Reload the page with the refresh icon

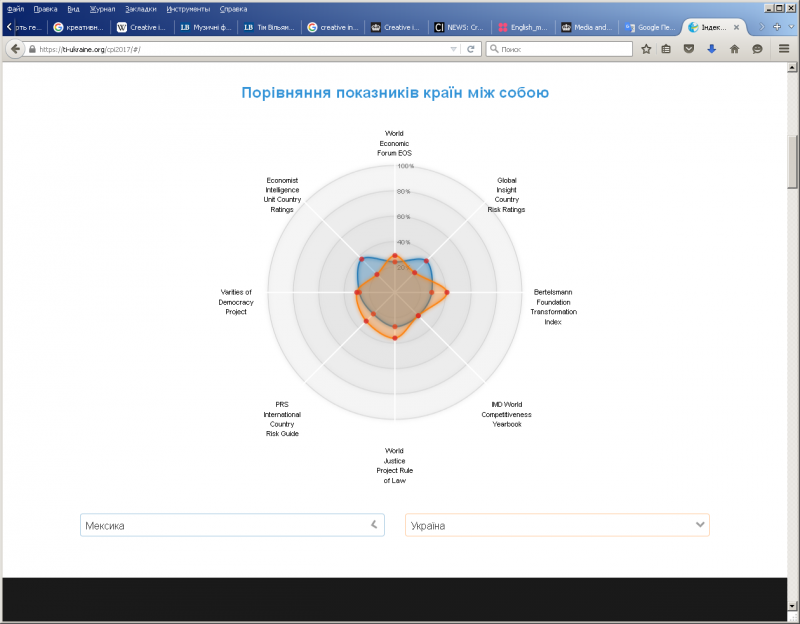[x=470, y=48]
